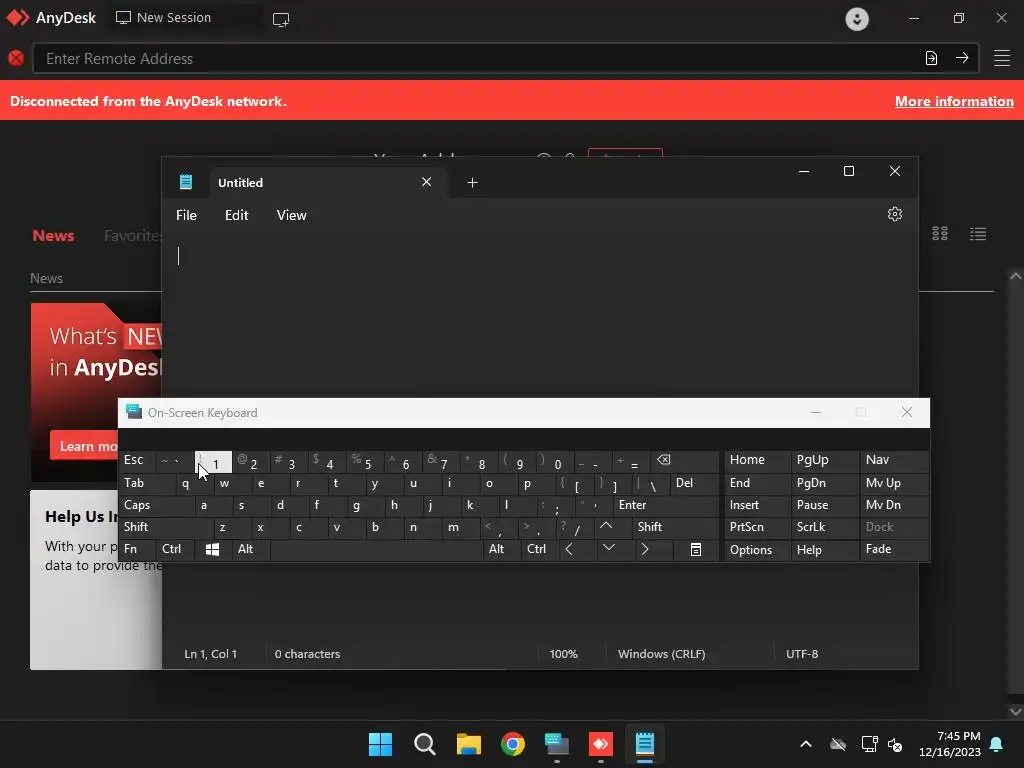Toggle Caps key on On-Screen Keyboard
Viewport: 1024px width, 768px height.
(x=156, y=505)
